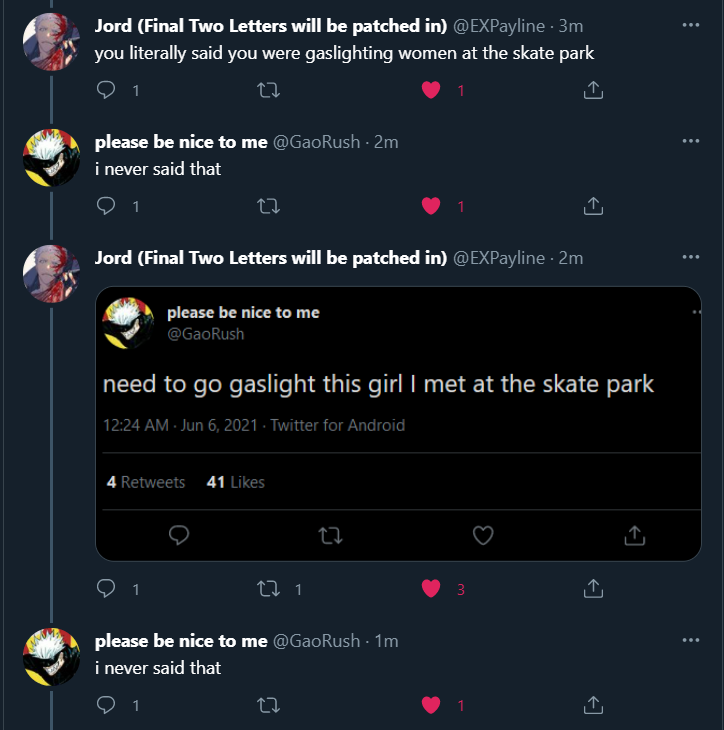724x730 pixels.
Task: Retweet the last 'i never said that' reply
Action: 268,705
